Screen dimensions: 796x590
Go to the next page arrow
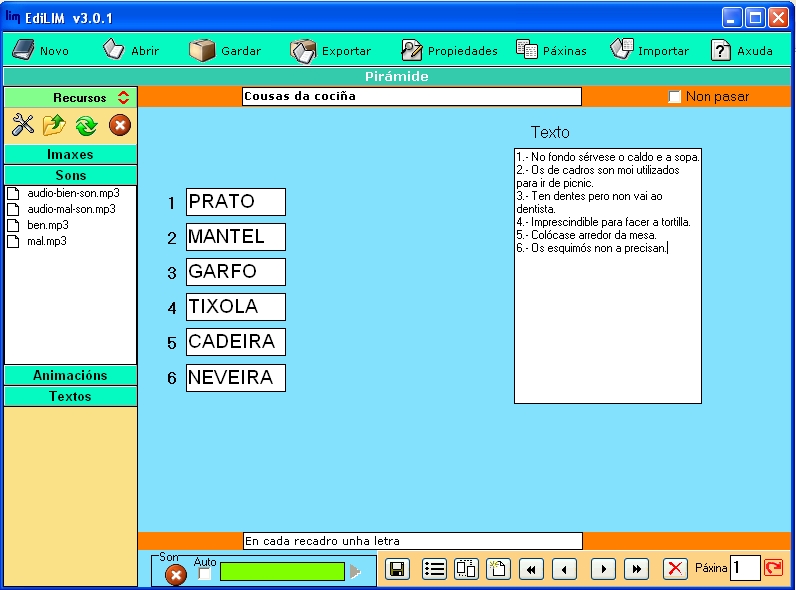[x=602, y=569]
